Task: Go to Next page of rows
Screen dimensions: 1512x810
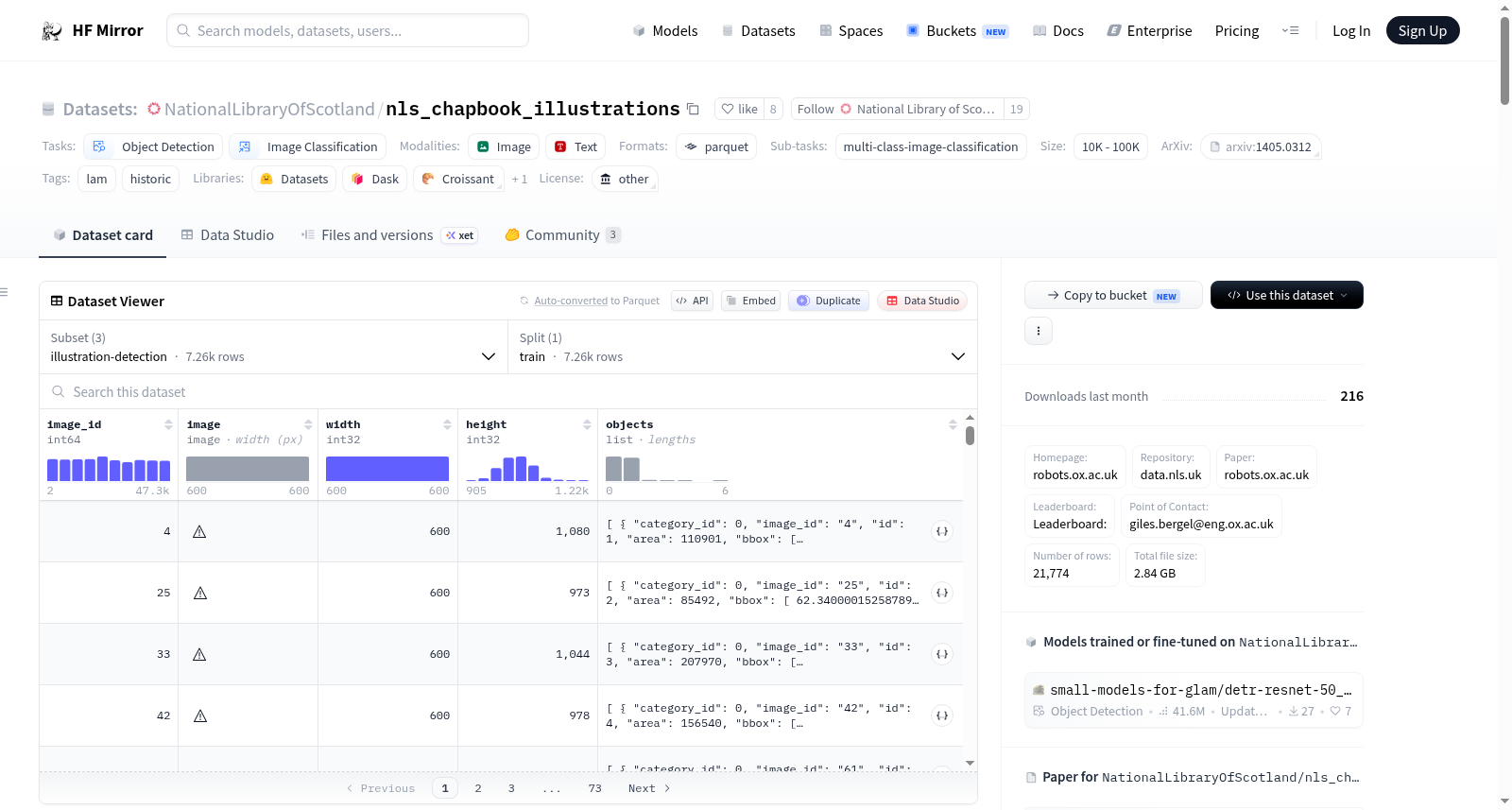Action: click(x=649, y=788)
